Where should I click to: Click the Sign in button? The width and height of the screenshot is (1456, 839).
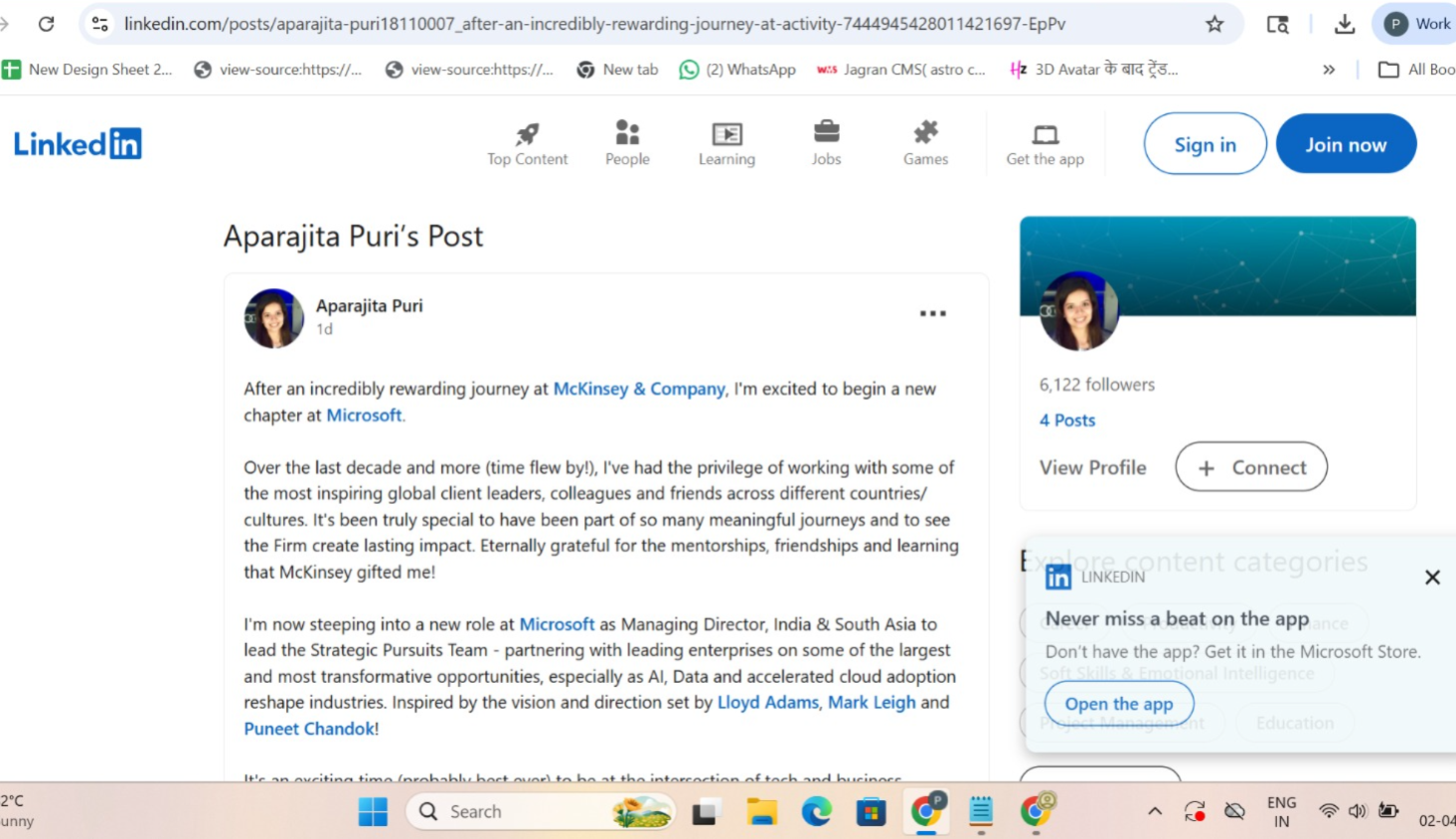tap(1205, 144)
